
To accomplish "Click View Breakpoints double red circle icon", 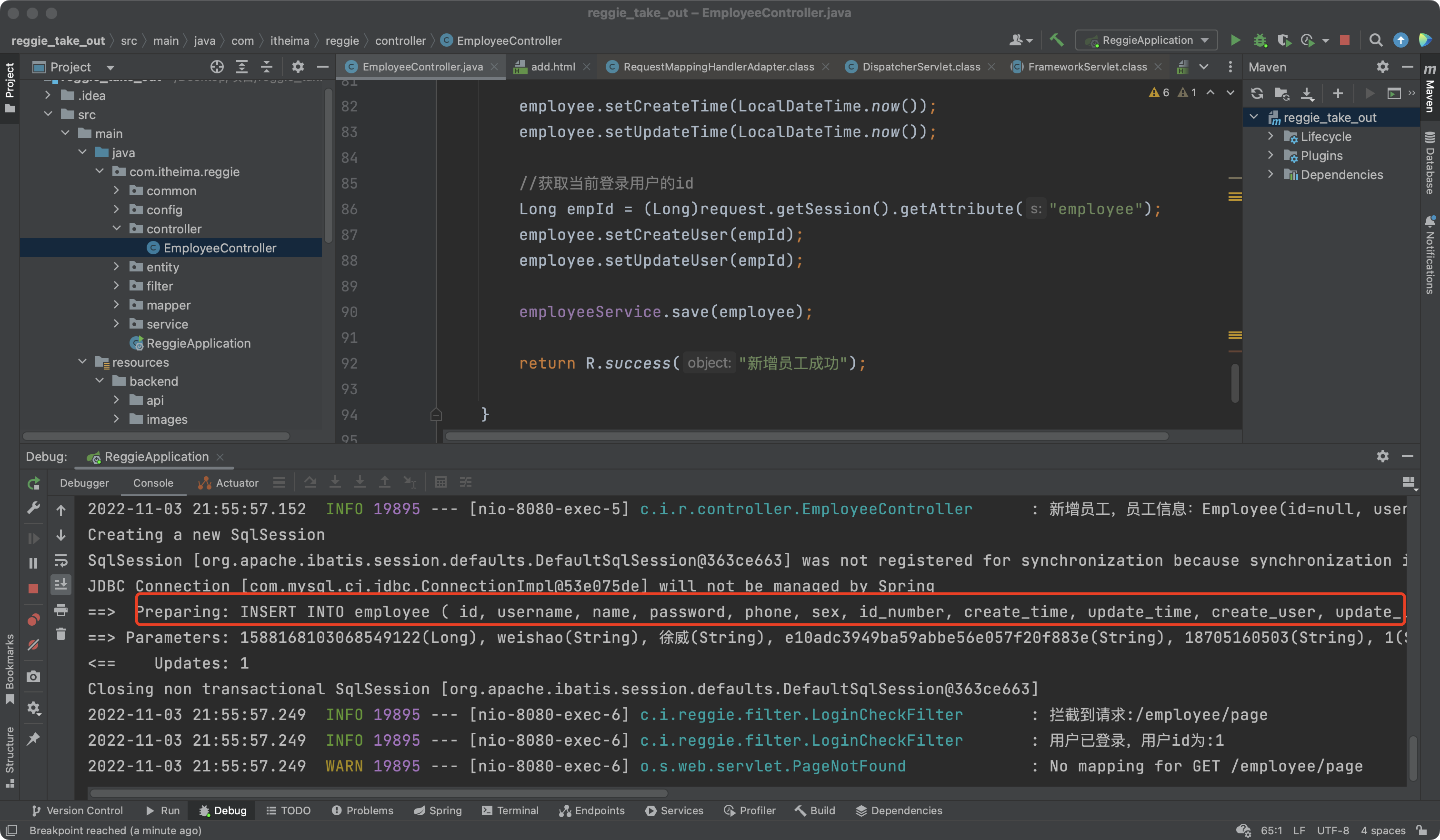I will click(x=33, y=620).
